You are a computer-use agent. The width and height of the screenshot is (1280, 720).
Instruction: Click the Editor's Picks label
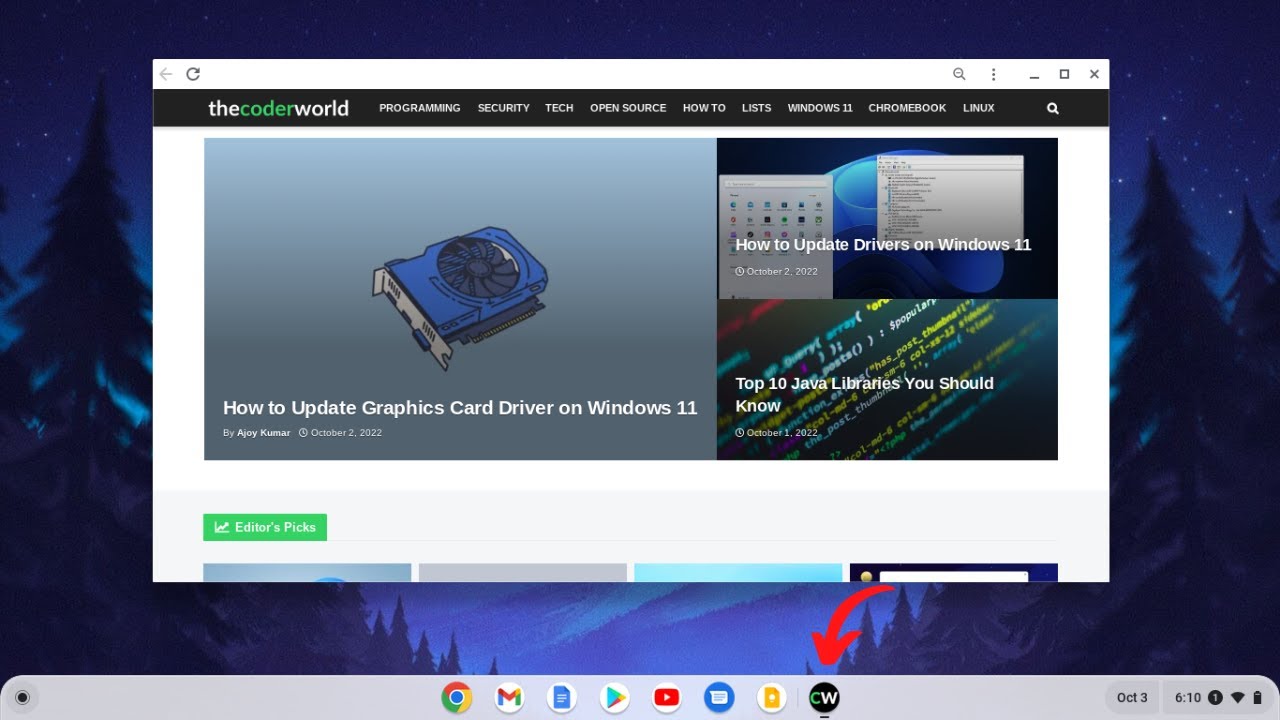265,527
